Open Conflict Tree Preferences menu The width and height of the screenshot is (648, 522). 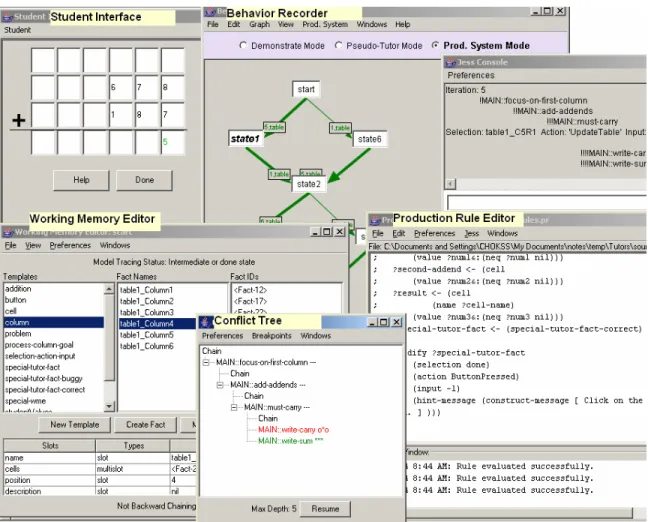click(222, 336)
